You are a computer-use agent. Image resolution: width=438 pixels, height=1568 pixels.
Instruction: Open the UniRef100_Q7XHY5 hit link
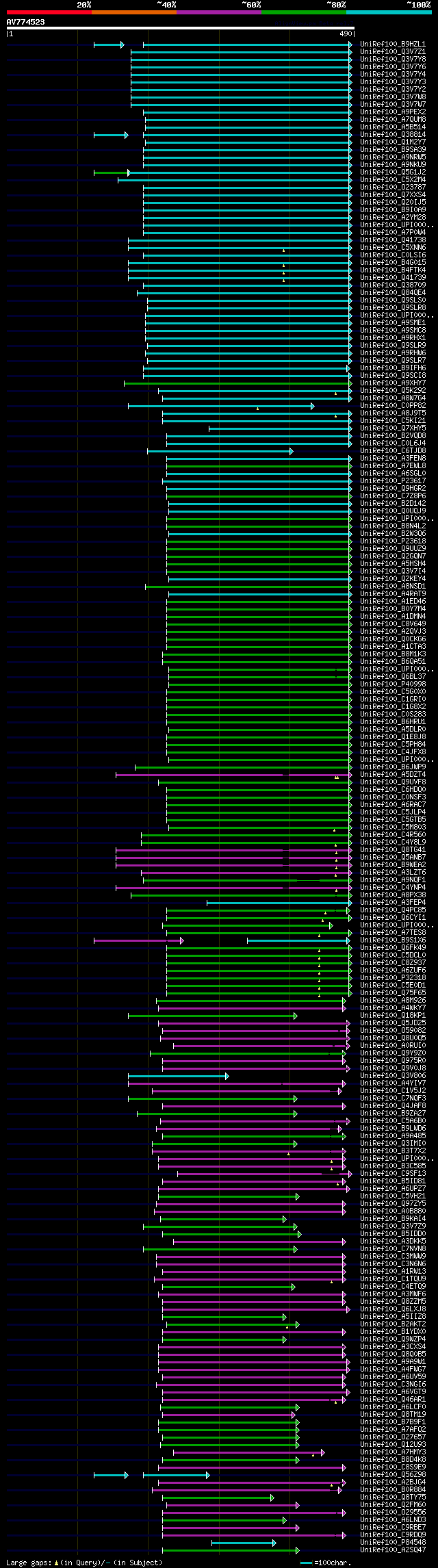(393, 428)
